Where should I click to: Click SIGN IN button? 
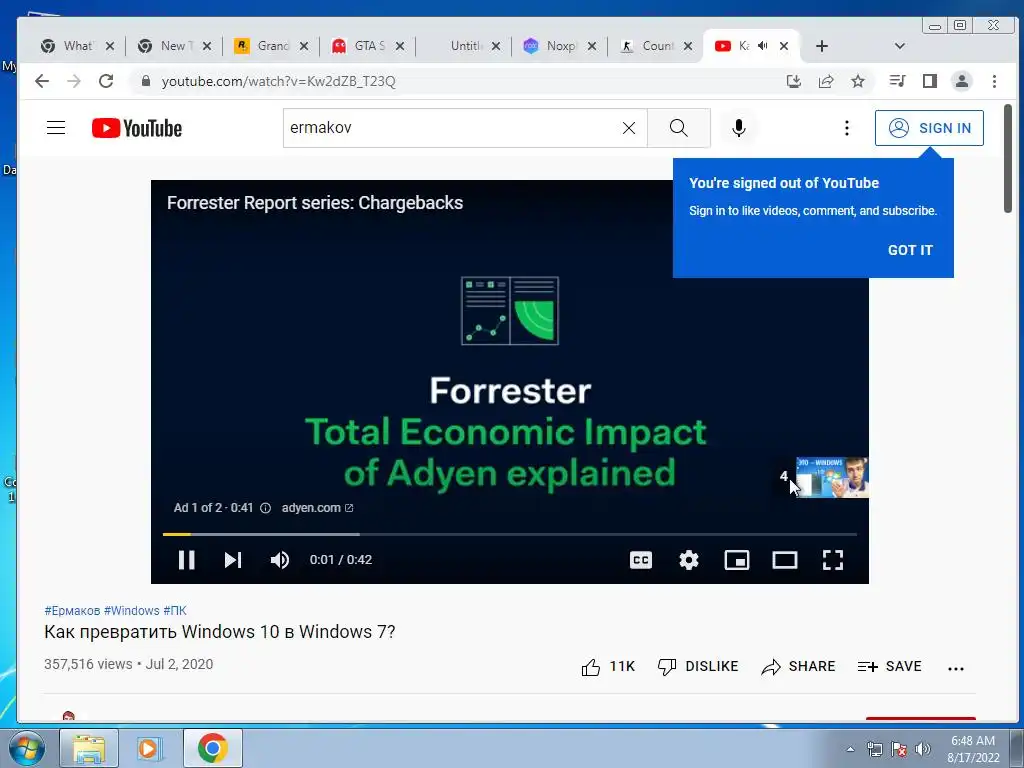[x=929, y=128]
